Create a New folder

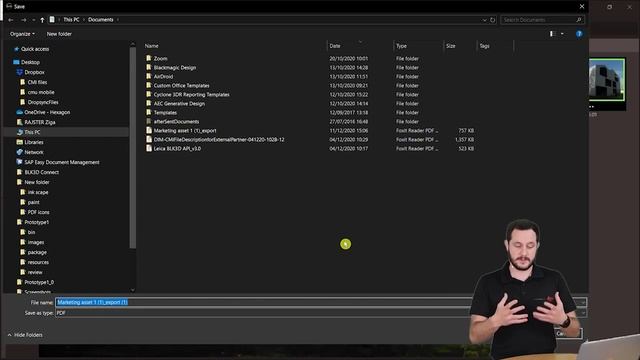[x=59, y=34]
